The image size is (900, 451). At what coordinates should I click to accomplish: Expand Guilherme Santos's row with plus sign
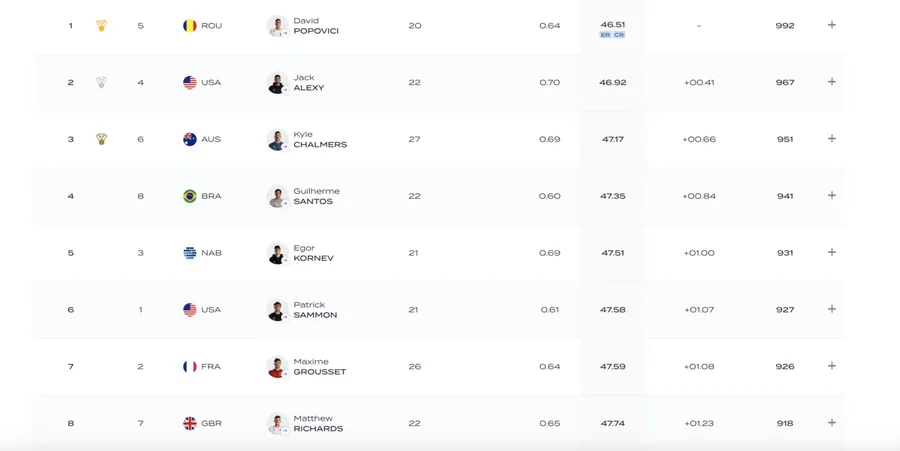pyautogui.click(x=832, y=195)
